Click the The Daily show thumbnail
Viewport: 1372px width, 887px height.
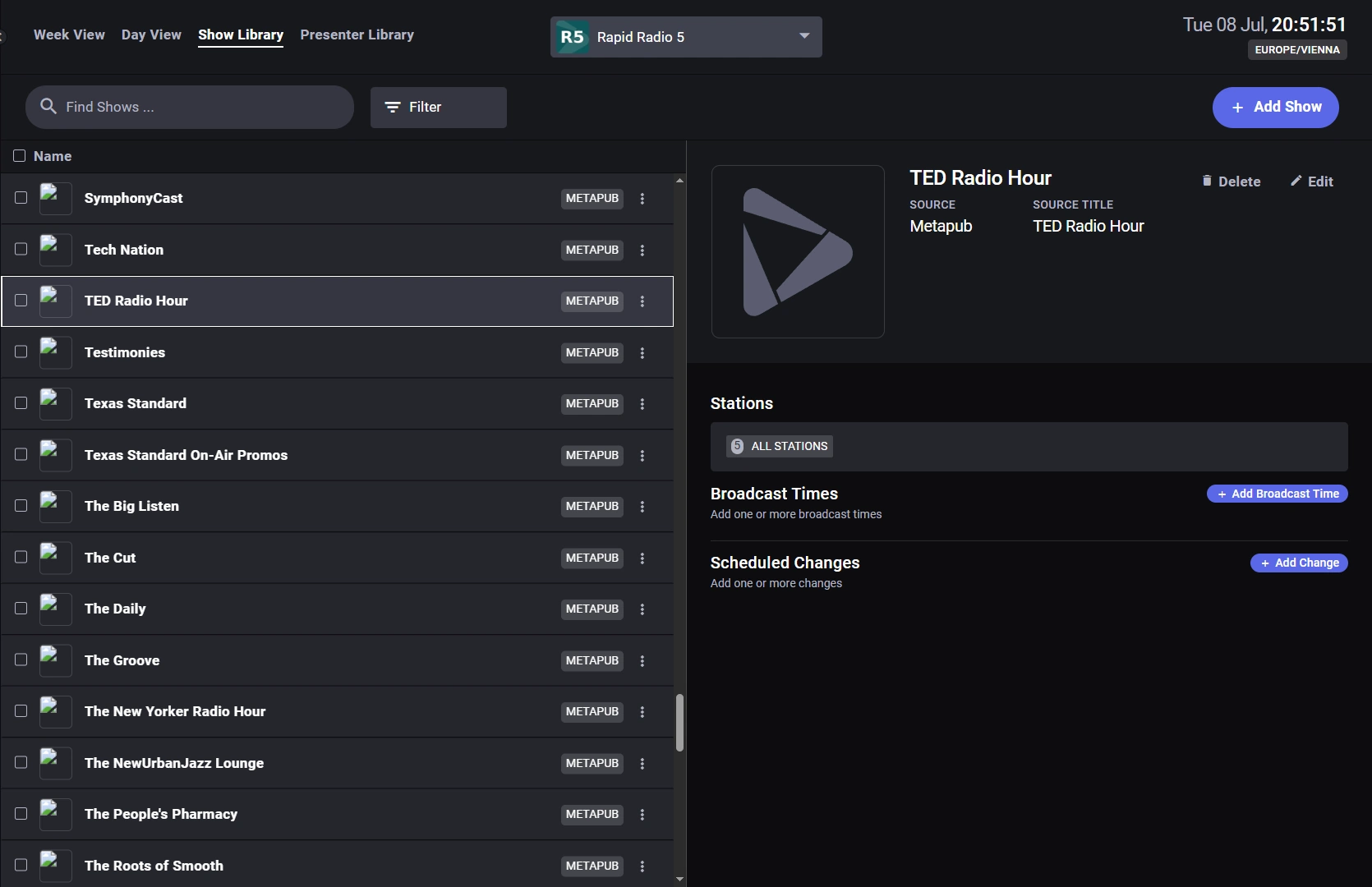point(56,609)
